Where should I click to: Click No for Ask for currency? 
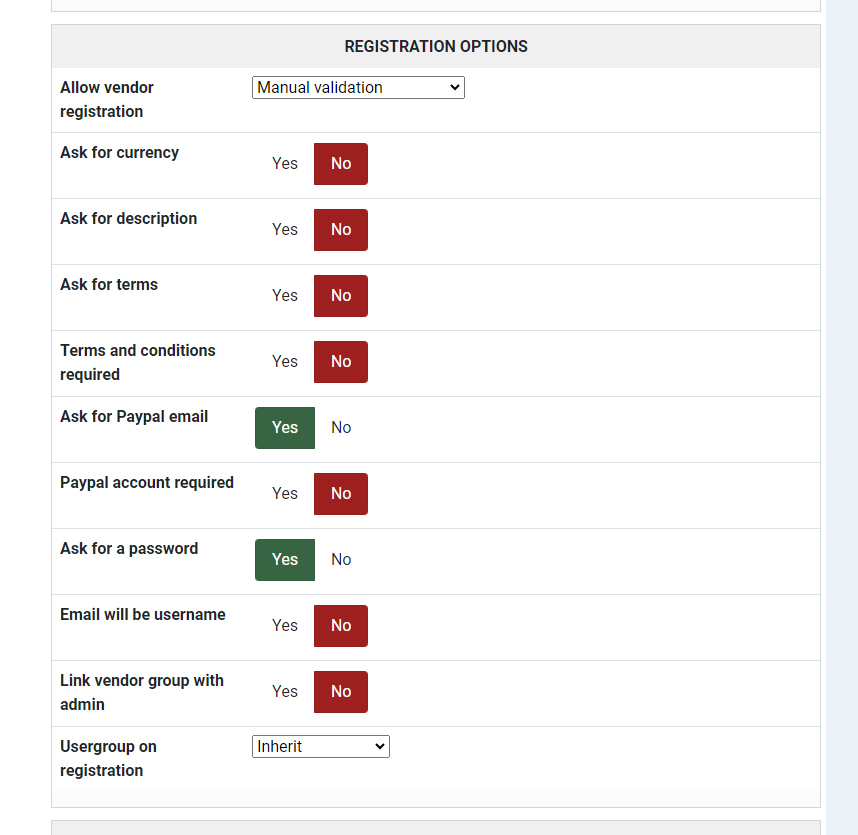click(341, 164)
